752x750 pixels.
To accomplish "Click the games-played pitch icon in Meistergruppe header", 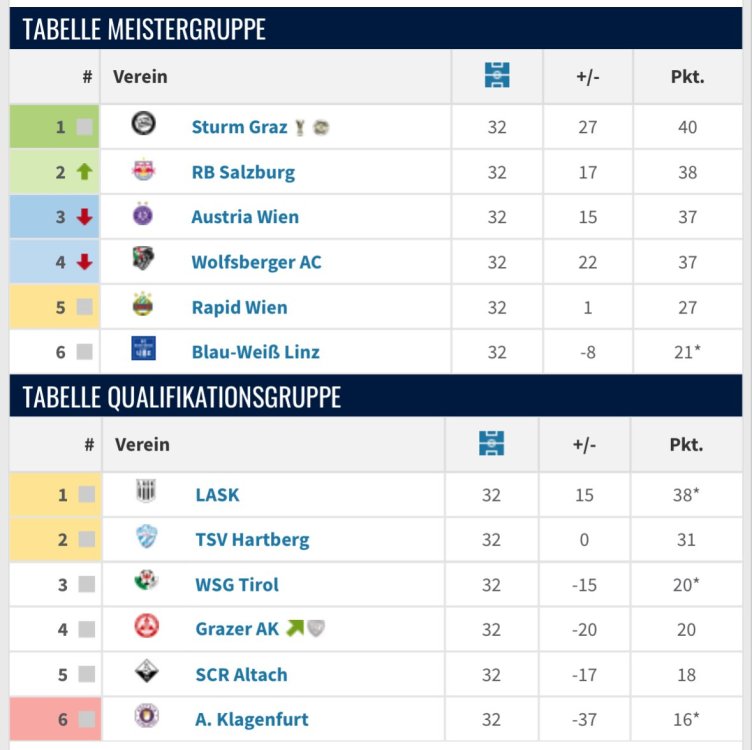I will click(x=497, y=76).
